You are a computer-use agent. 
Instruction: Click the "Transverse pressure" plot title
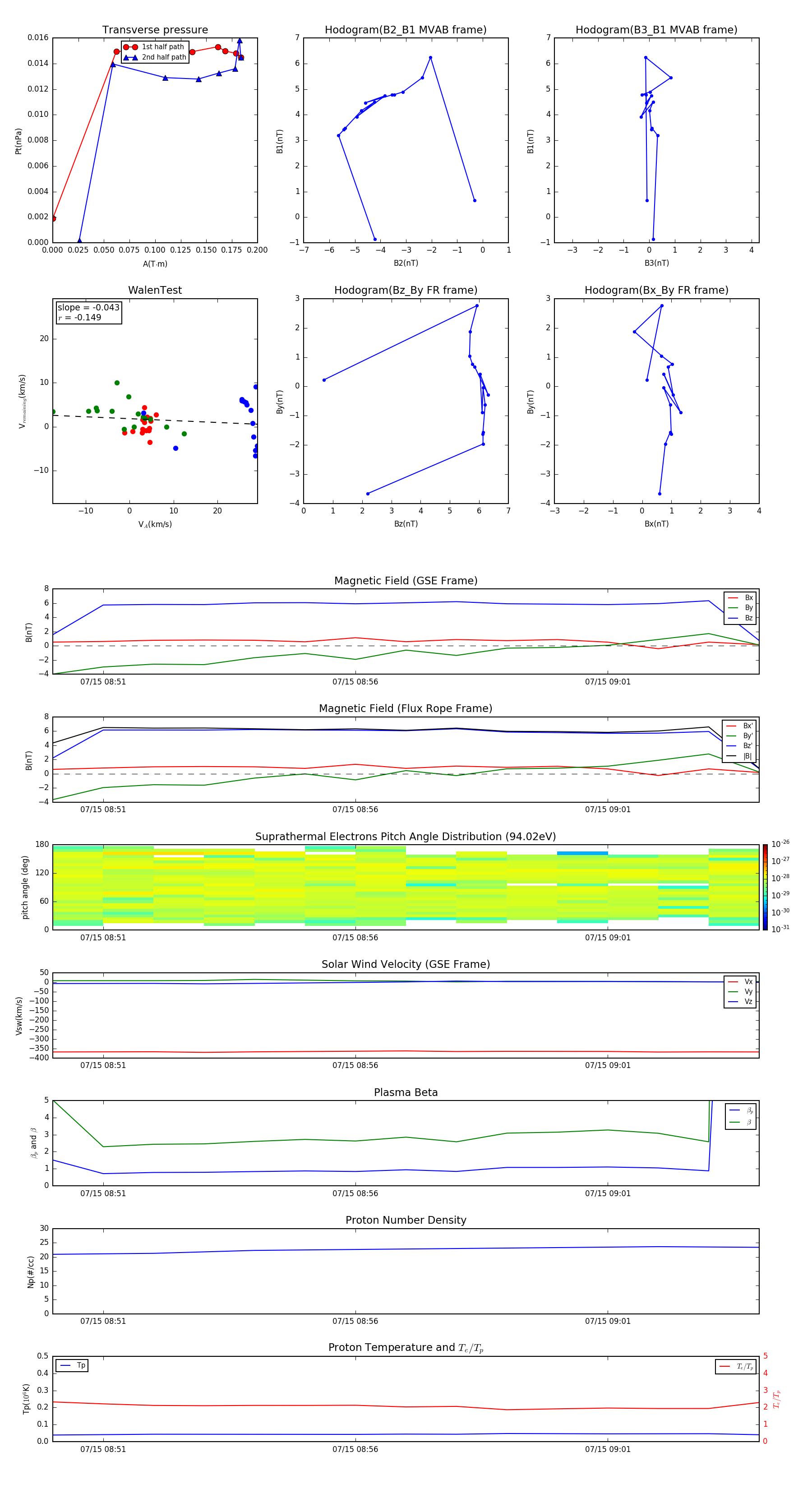155,30
